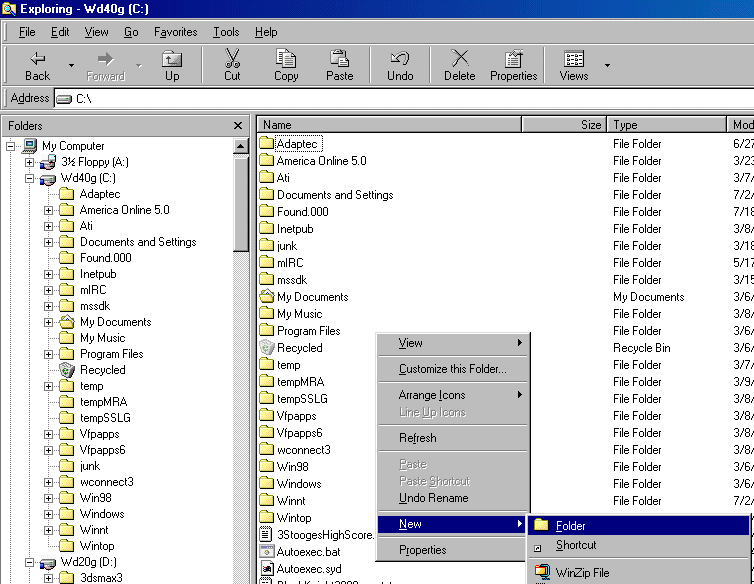Expand Documents and Settings in tree

coord(48,242)
